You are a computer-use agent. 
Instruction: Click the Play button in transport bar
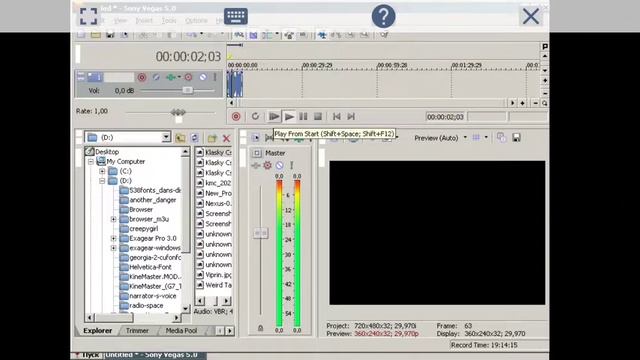tap(289, 117)
